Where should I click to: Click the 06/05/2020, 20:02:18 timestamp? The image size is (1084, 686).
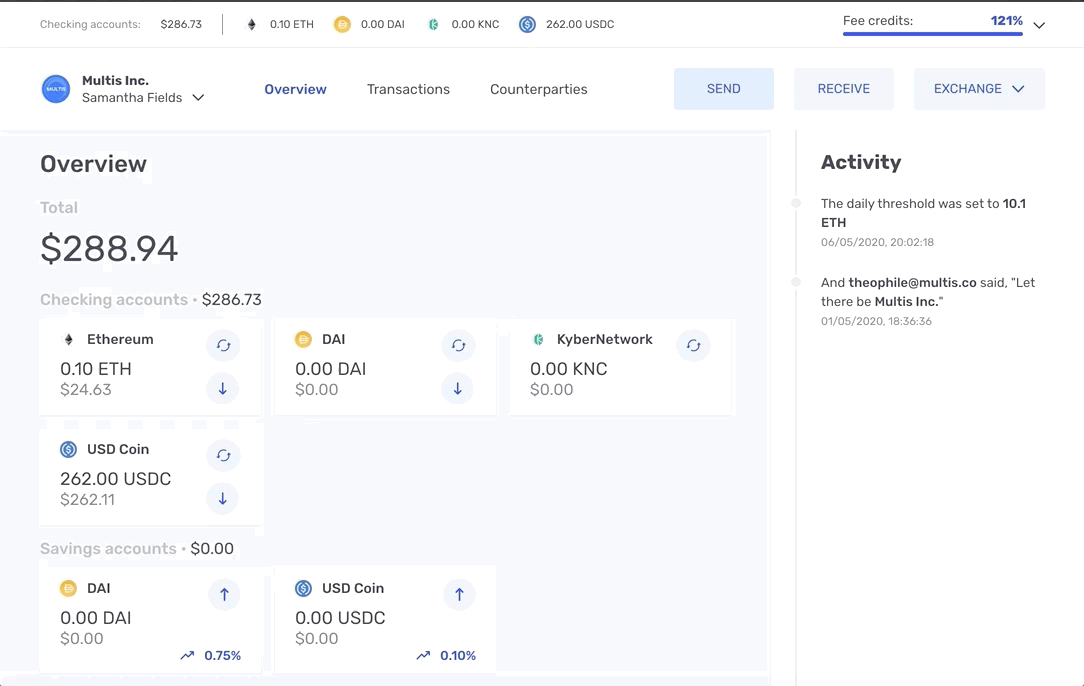pos(877,242)
